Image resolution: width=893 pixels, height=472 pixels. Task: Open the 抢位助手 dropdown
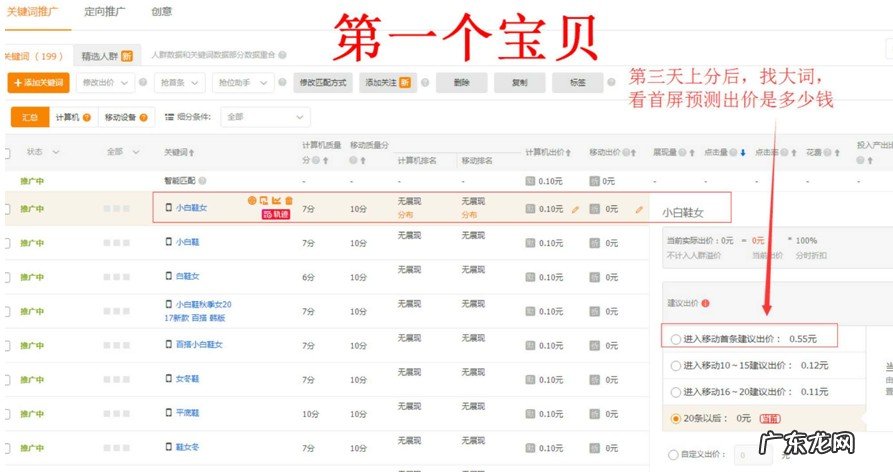click(243, 83)
